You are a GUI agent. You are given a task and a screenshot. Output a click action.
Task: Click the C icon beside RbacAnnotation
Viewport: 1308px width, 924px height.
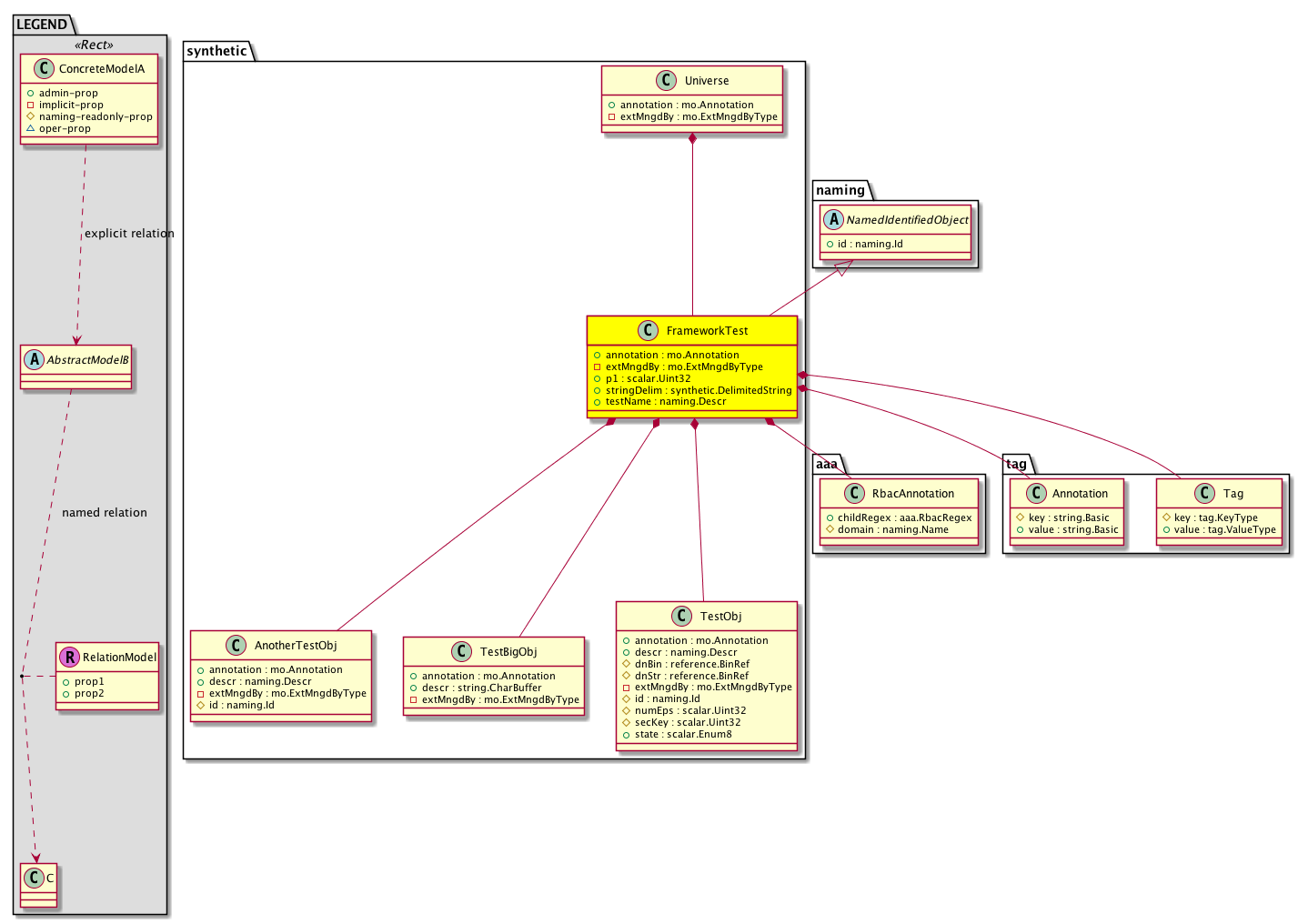(x=854, y=494)
